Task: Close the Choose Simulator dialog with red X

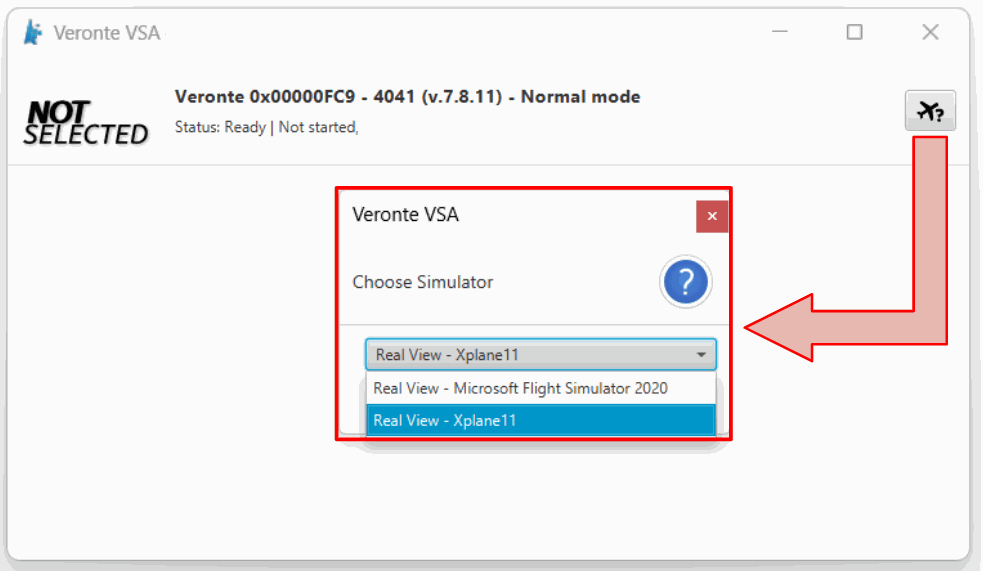Action: tap(712, 216)
